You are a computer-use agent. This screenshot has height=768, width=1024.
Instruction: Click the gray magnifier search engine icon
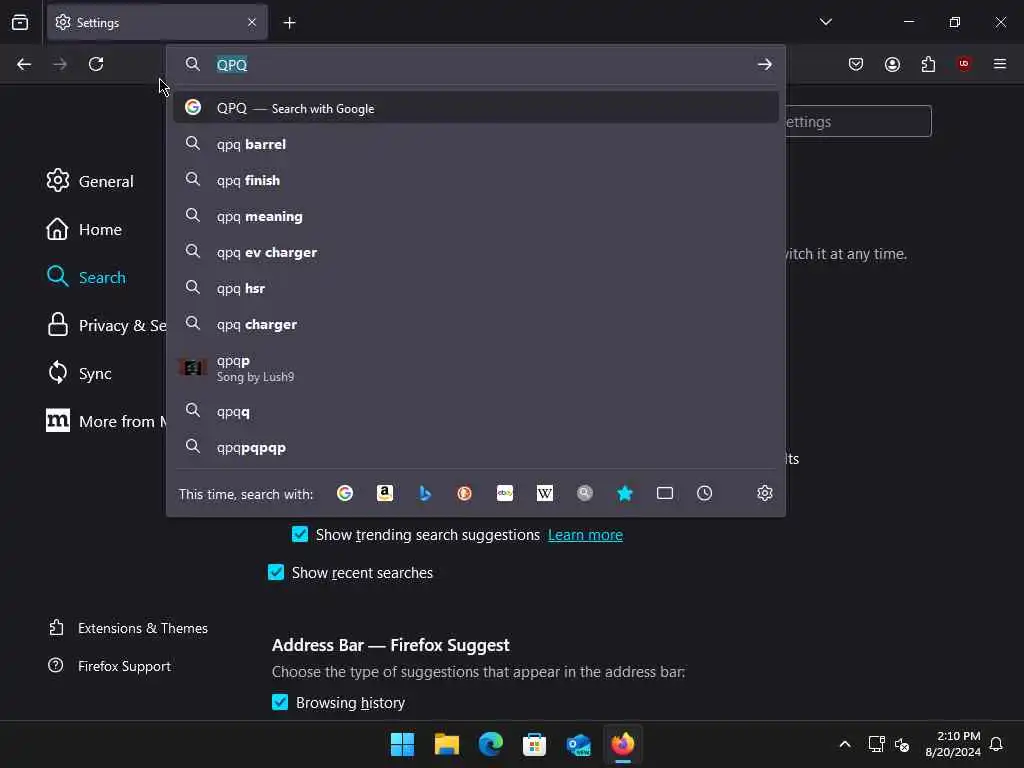584,493
